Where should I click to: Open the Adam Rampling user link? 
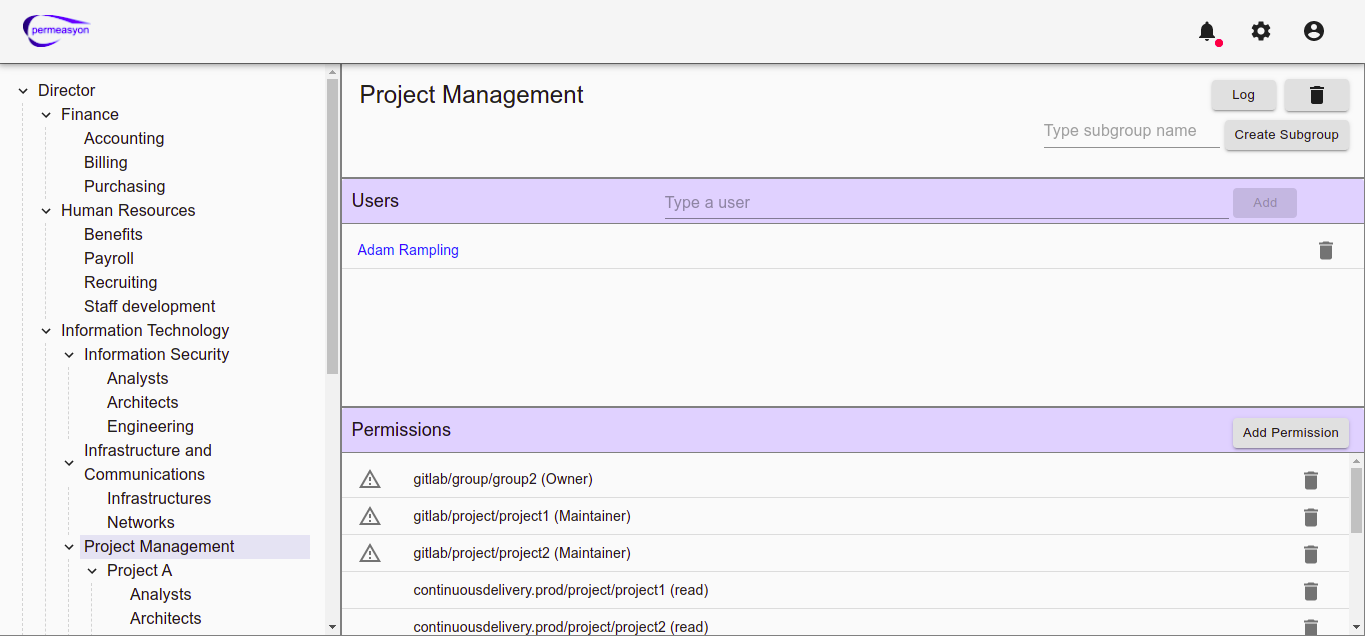coord(408,250)
